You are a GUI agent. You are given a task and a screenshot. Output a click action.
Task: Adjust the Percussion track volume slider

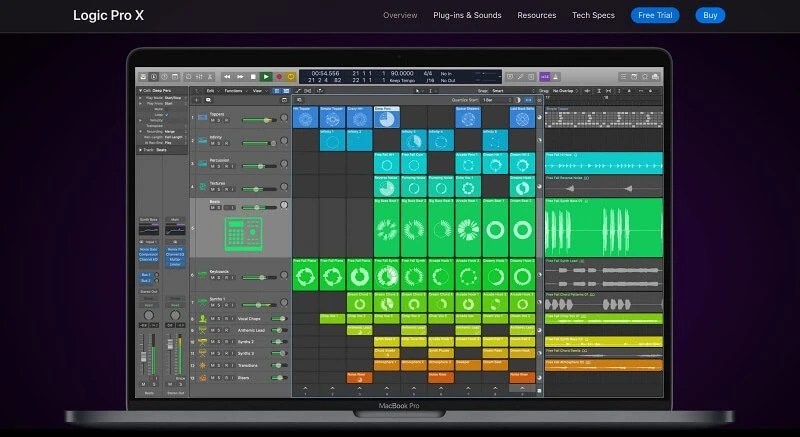[259, 166]
